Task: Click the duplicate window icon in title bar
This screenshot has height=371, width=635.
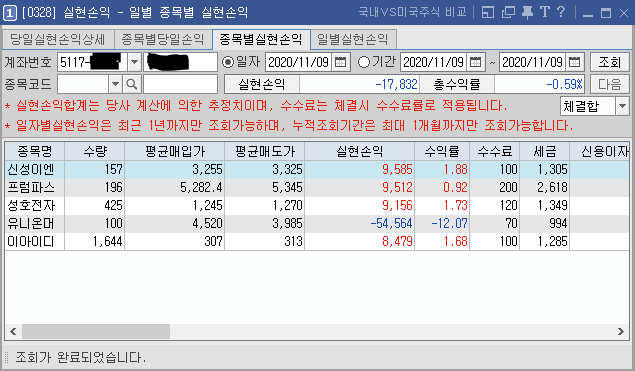Action: 508,13
